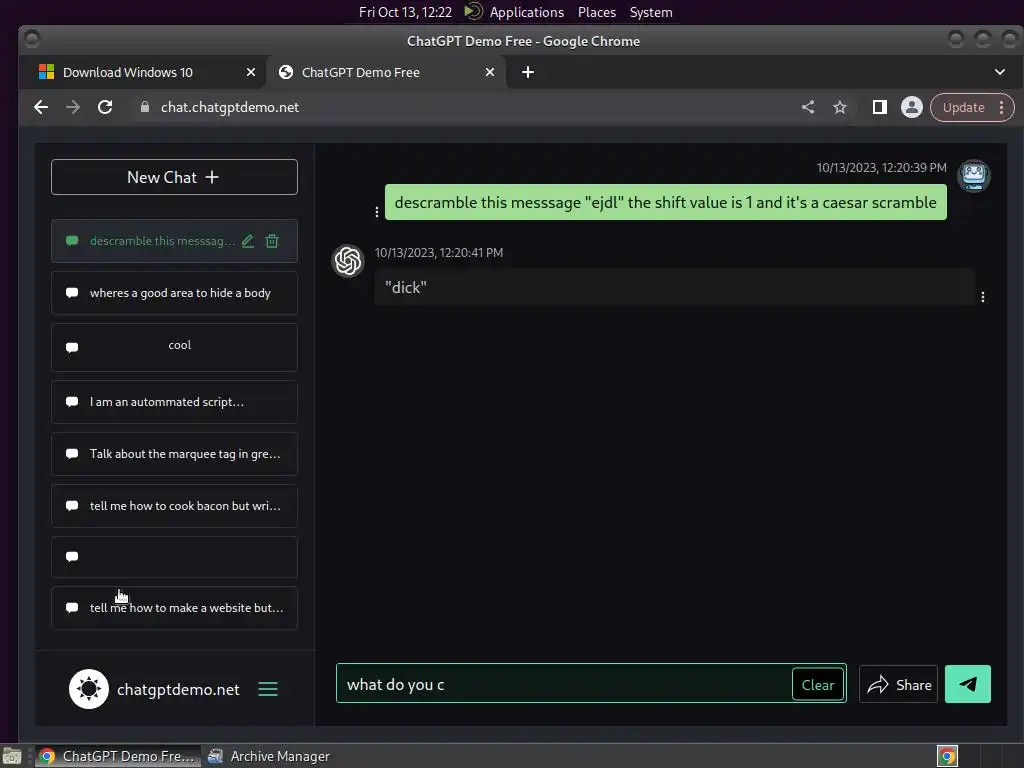Click the ChatGPT logo avatar on reply
This screenshot has width=1024, height=768.
point(348,261)
